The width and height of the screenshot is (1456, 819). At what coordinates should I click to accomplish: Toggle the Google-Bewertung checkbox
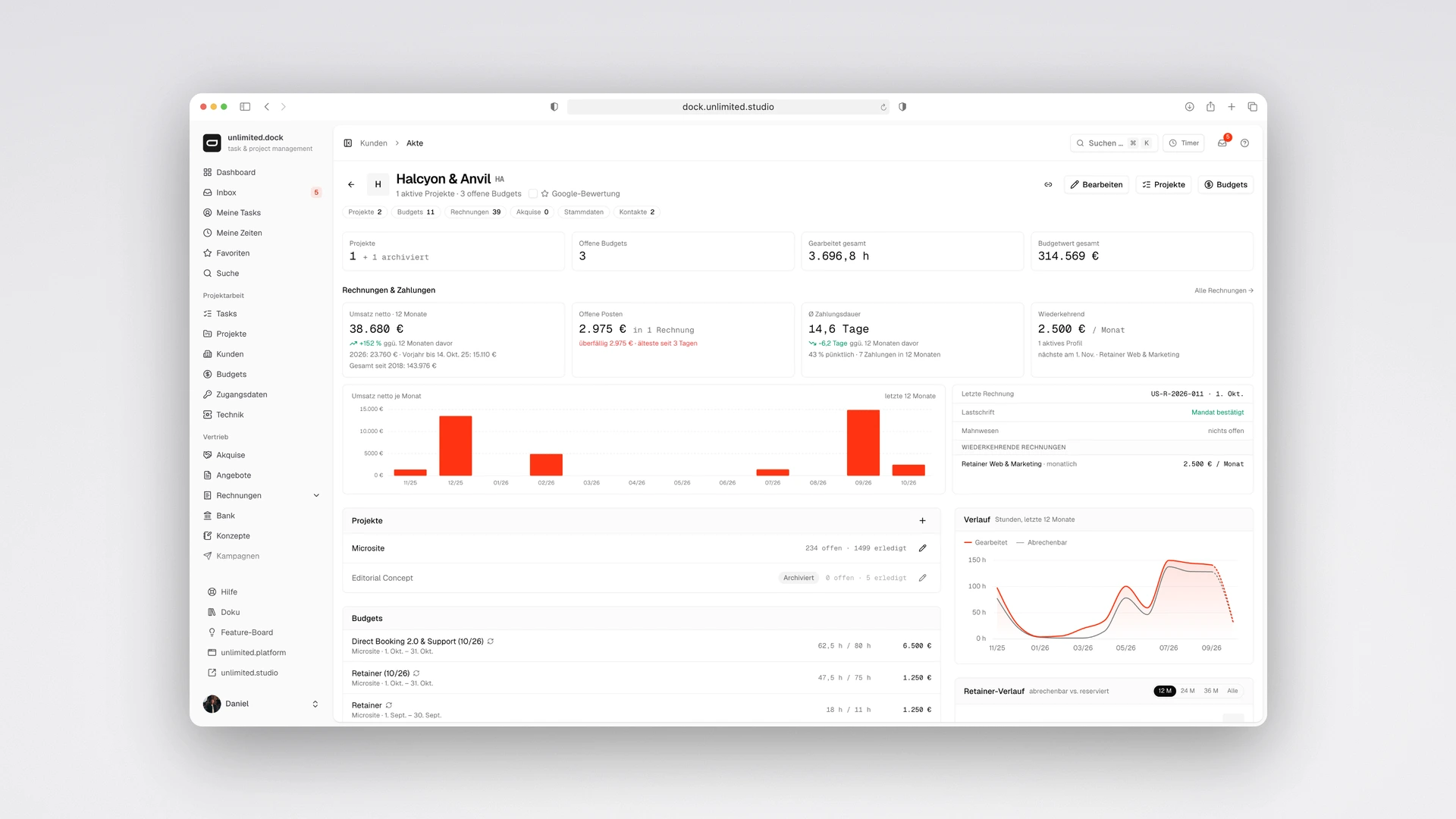[x=533, y=194]
